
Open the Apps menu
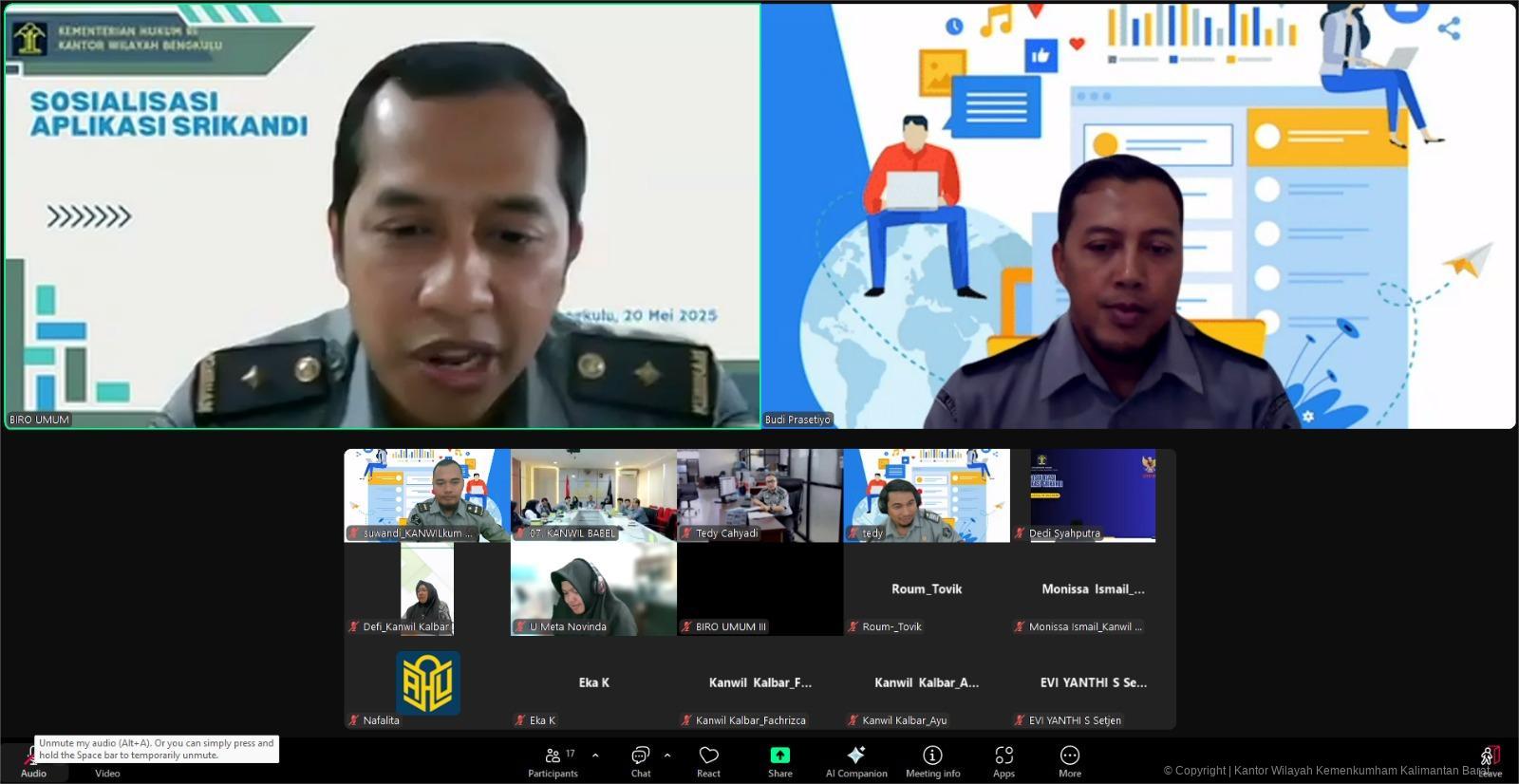tap(1003, 761)
